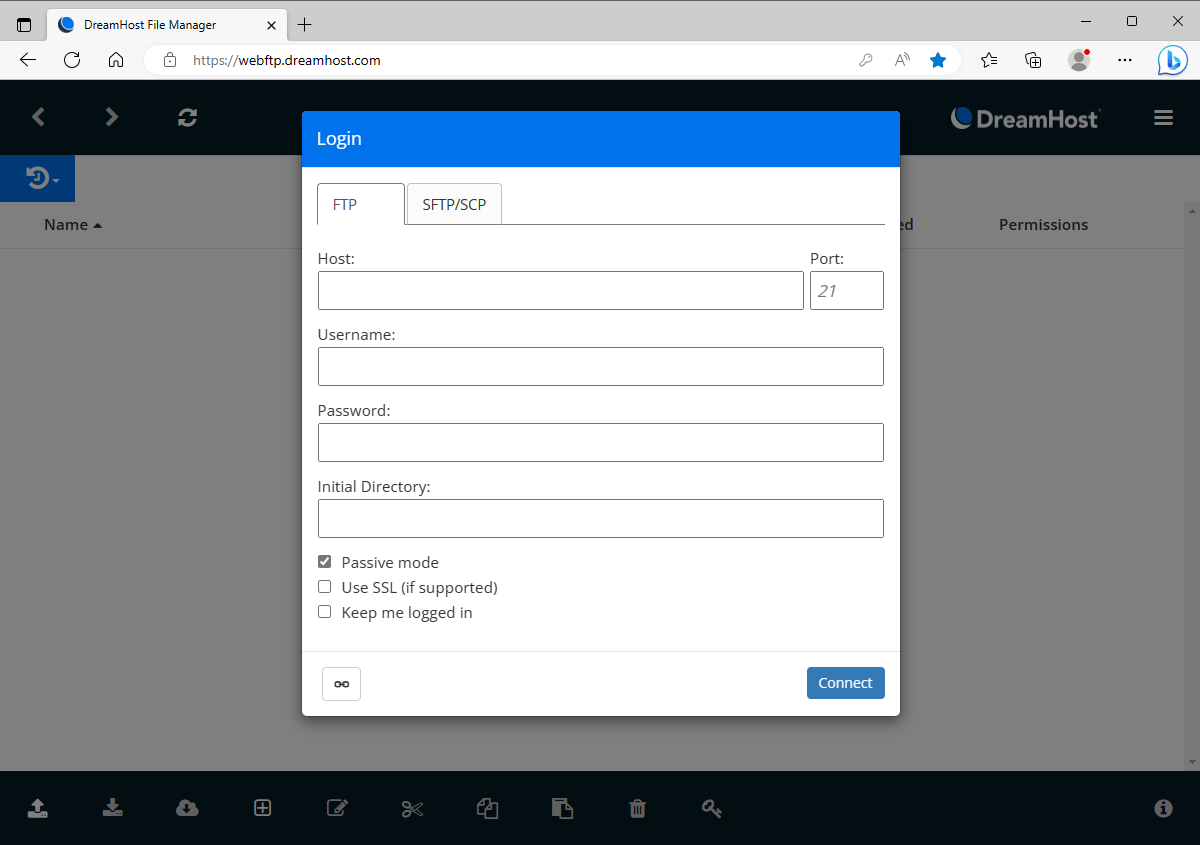Click the page vertical scrollbar
1200x845 pixels.
(x=1190, y=485)
